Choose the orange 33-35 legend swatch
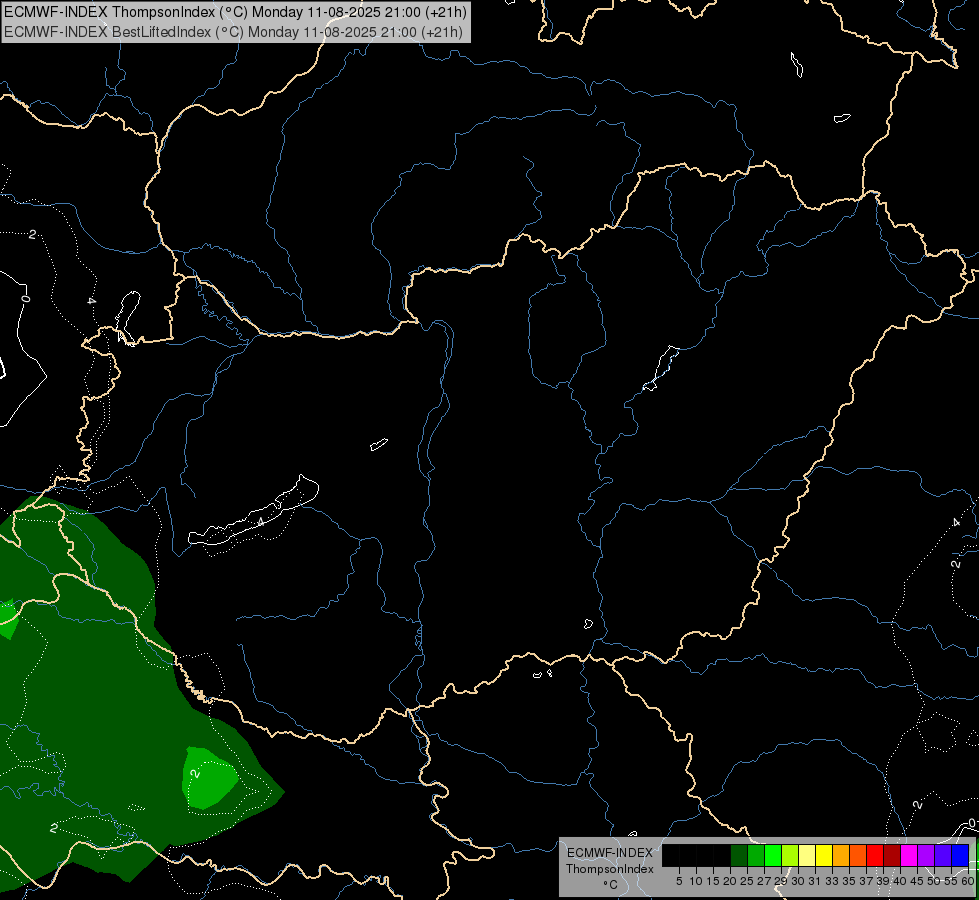 841,855
